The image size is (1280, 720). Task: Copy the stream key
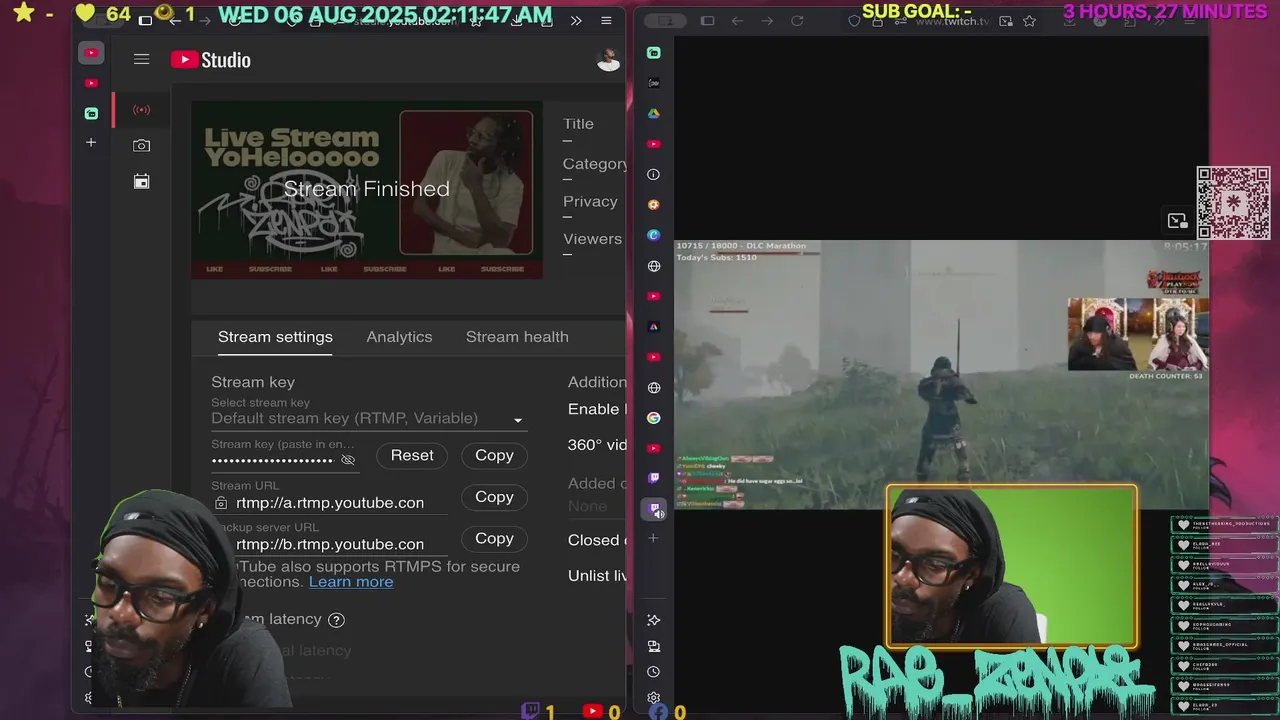point(494,455)
